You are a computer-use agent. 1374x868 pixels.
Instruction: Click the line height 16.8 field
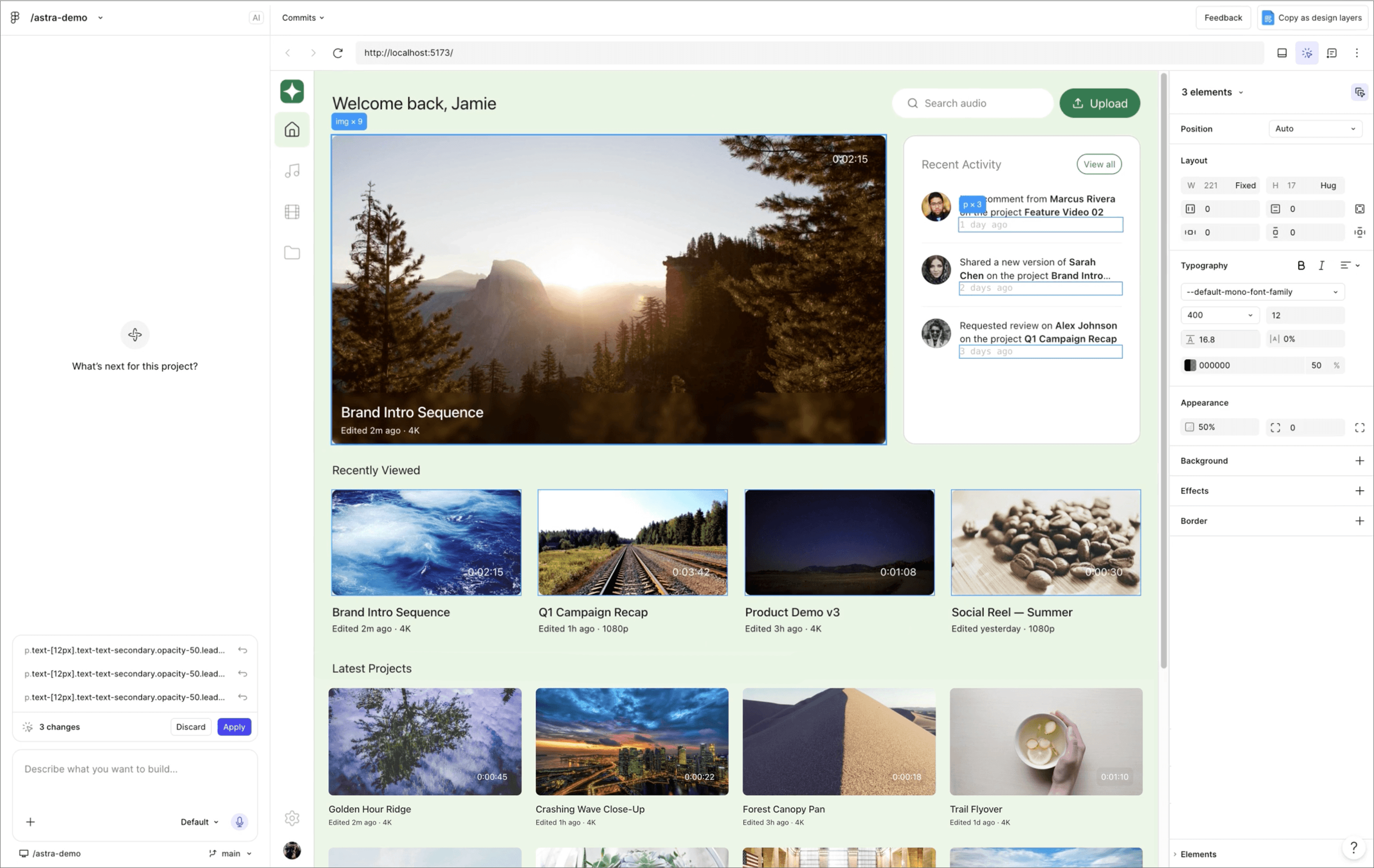(1220, 339)
